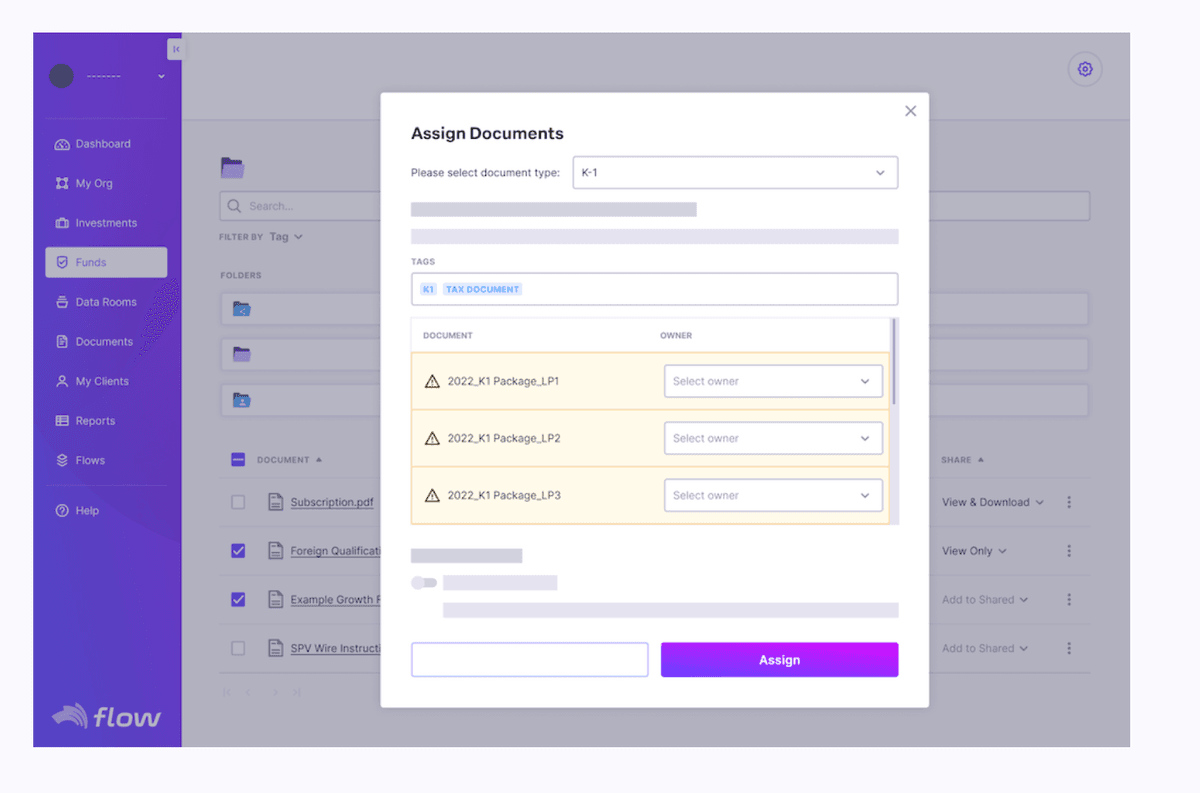1200x793 pixels.
Task: Click the Assign button
Action: (x=779, y=660)
